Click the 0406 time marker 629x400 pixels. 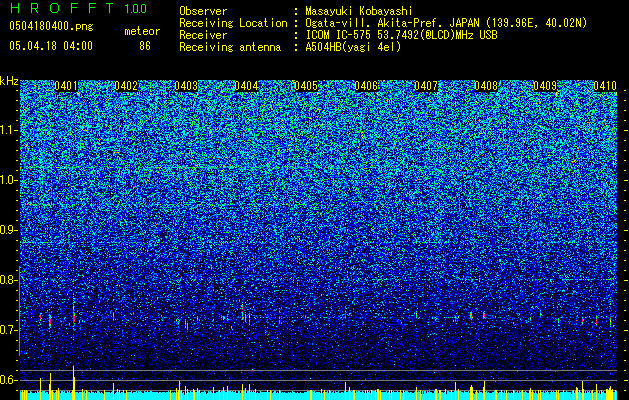pos(366,86)
